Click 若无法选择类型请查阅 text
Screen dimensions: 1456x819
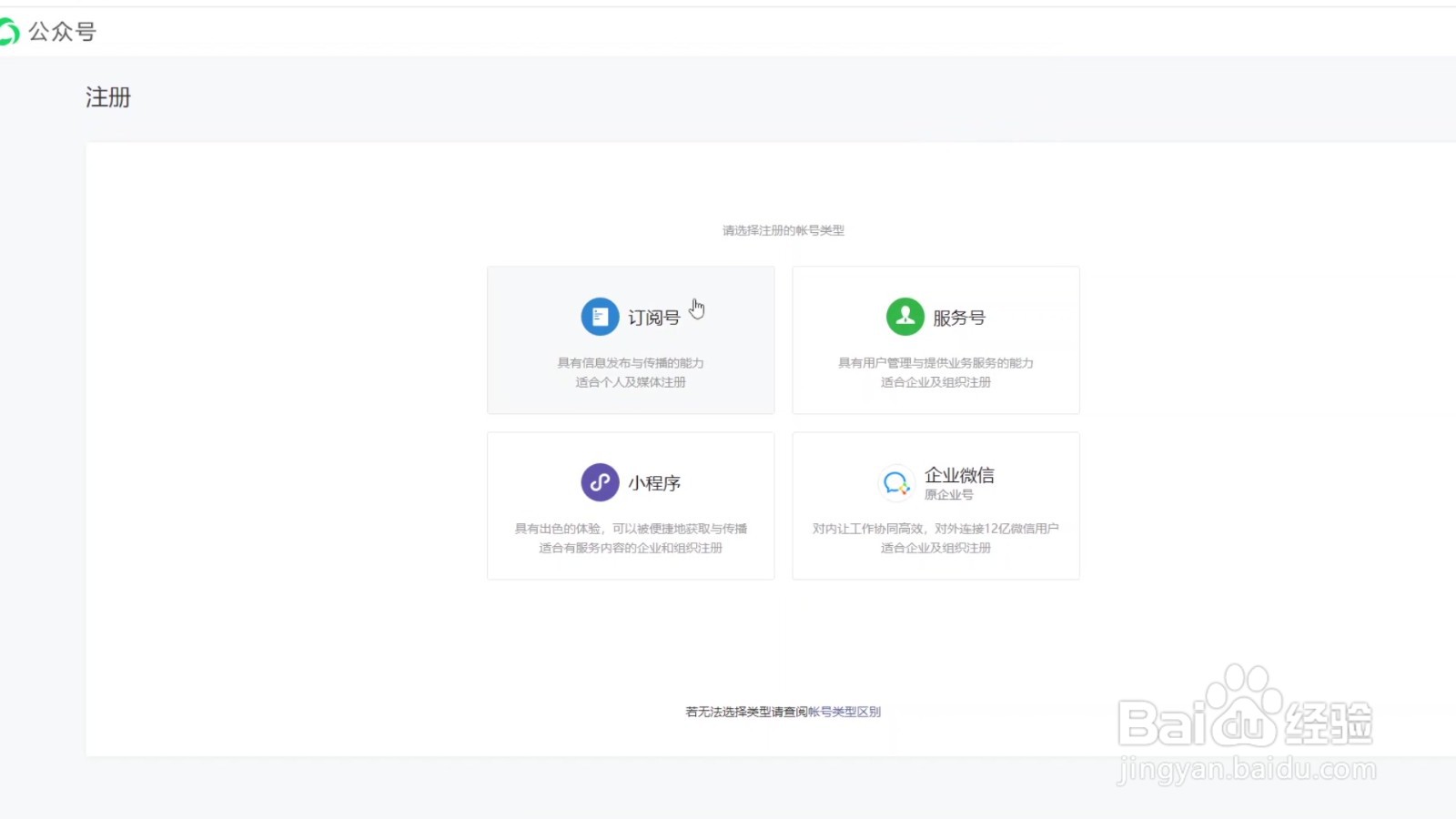(746, 712)
